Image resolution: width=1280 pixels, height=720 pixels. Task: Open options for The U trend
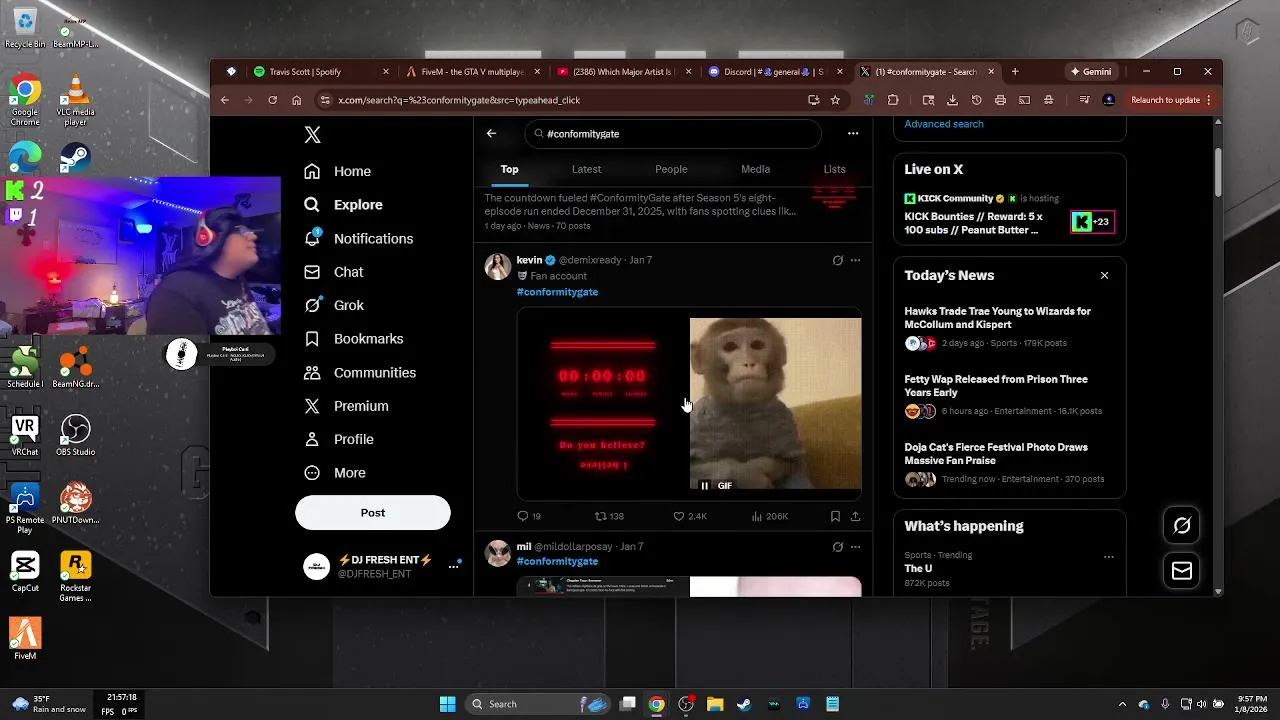1108,556
